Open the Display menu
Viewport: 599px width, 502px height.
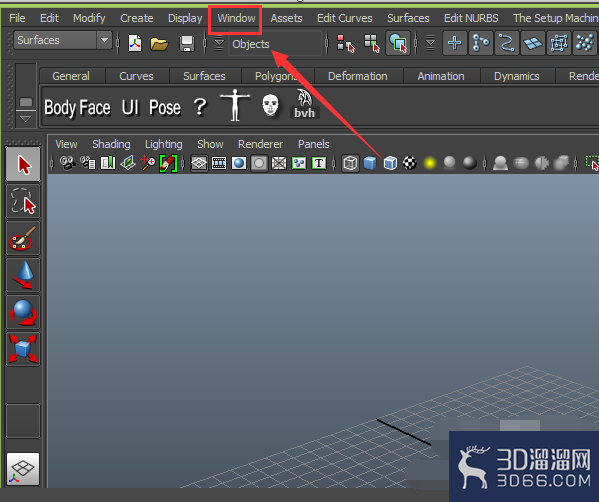click(185, 18)
